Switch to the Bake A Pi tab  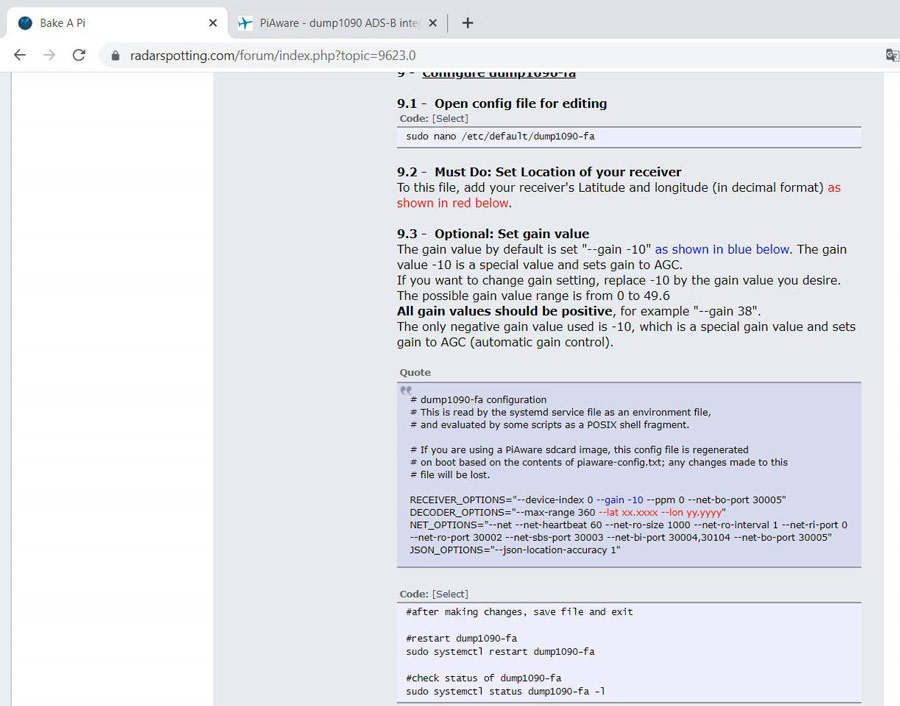click(117, 23)
